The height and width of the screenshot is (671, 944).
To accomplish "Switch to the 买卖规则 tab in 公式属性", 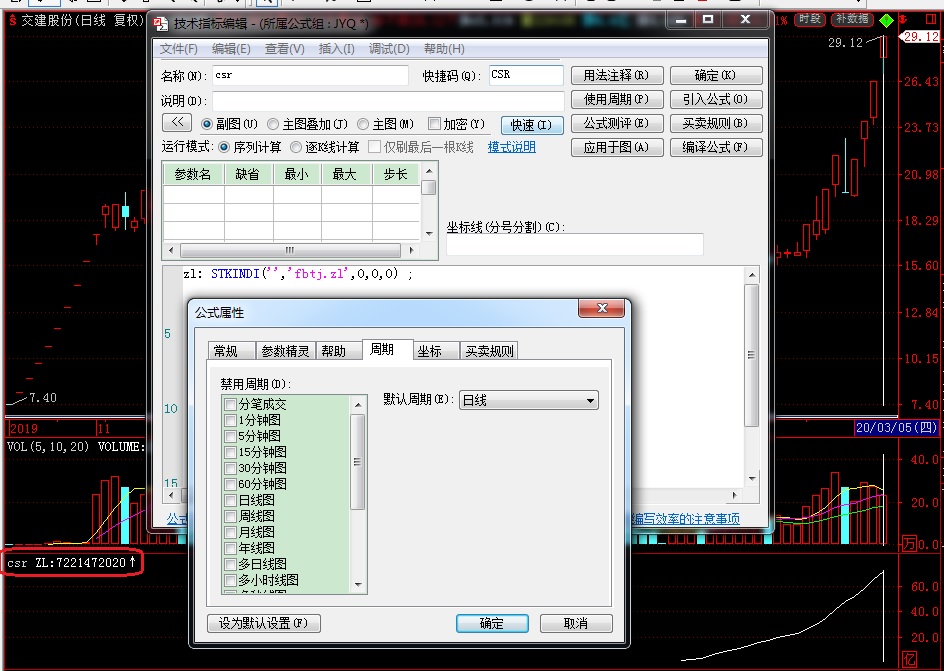I will coord(489,351).
